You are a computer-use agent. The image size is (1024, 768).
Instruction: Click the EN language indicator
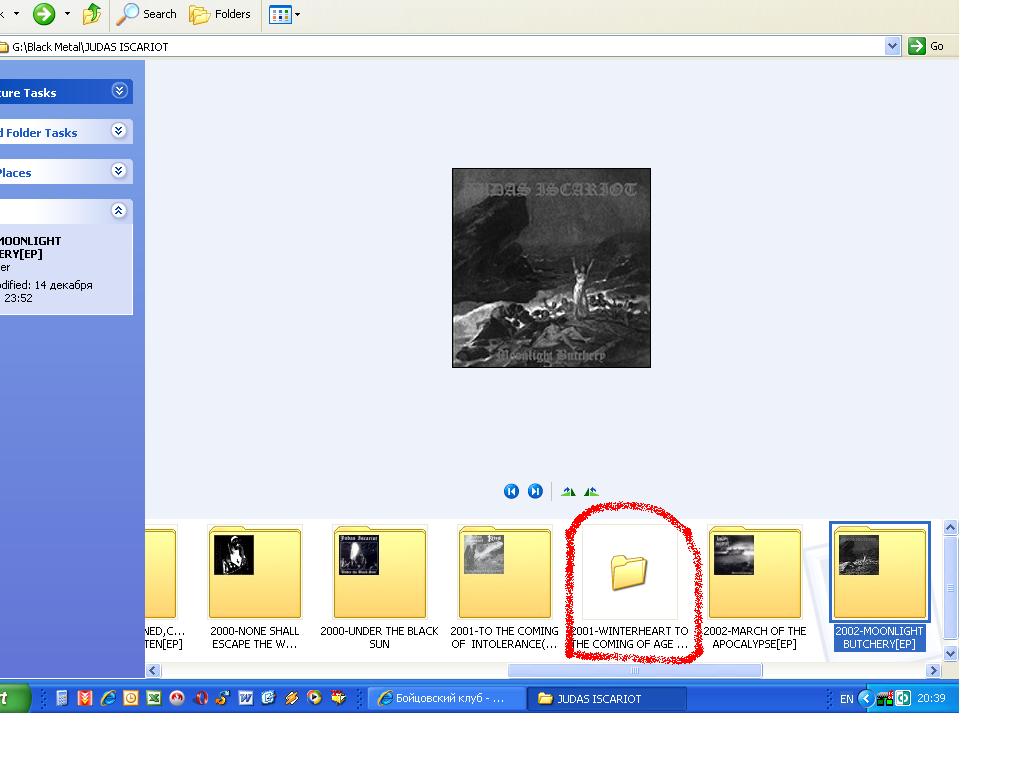(846, 699)
